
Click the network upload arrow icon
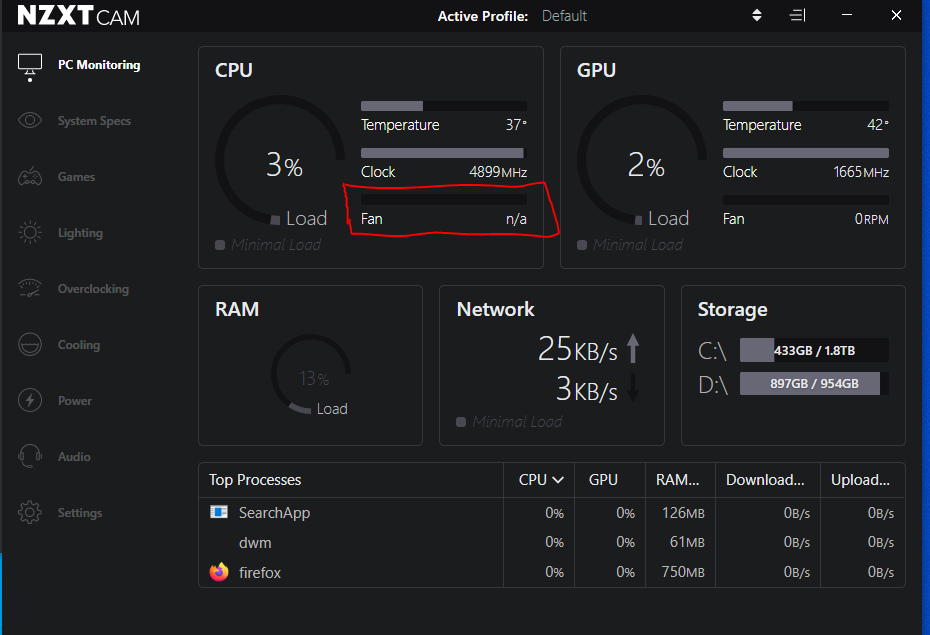[x=633, y=348]
